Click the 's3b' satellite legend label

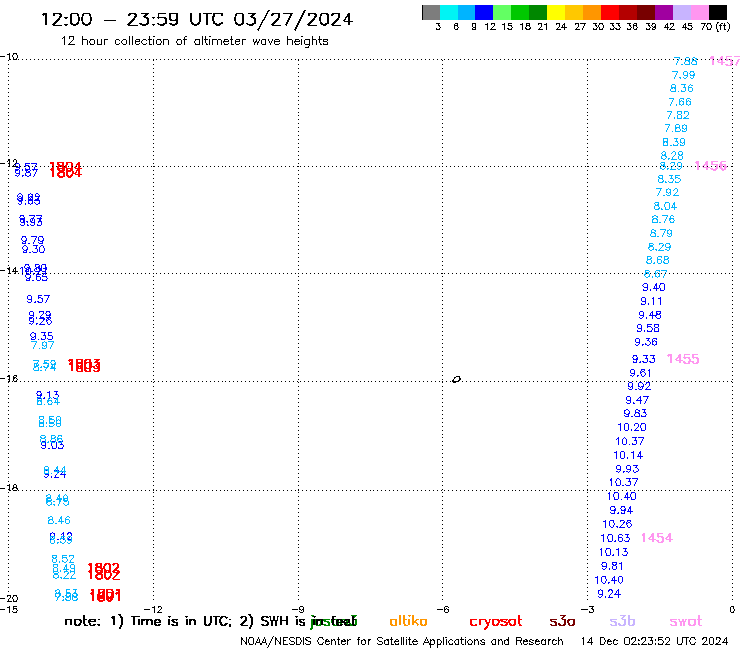pyautogui.click(x=622, y=621)
